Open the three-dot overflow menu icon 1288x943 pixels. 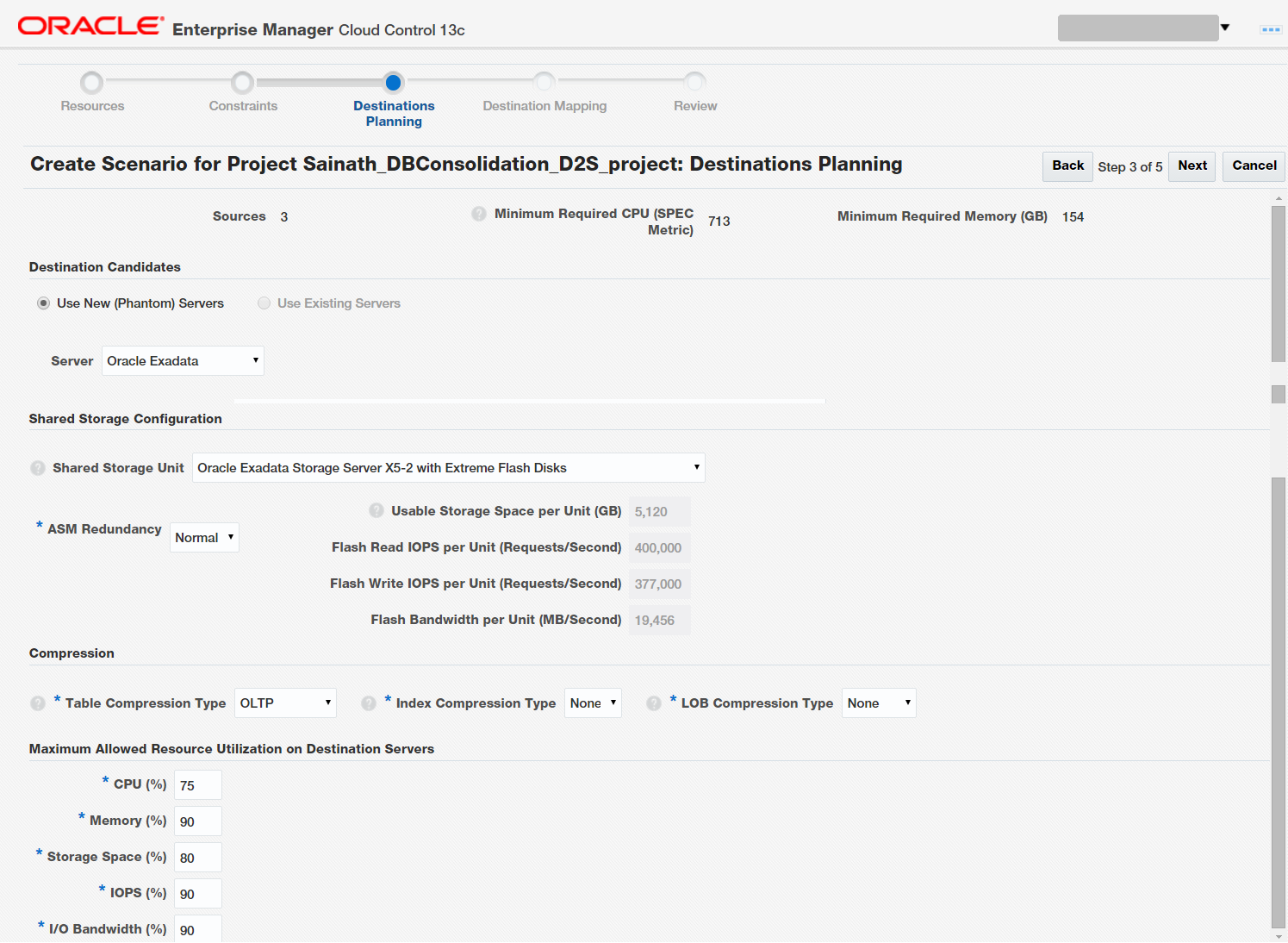coord(1271,29)
